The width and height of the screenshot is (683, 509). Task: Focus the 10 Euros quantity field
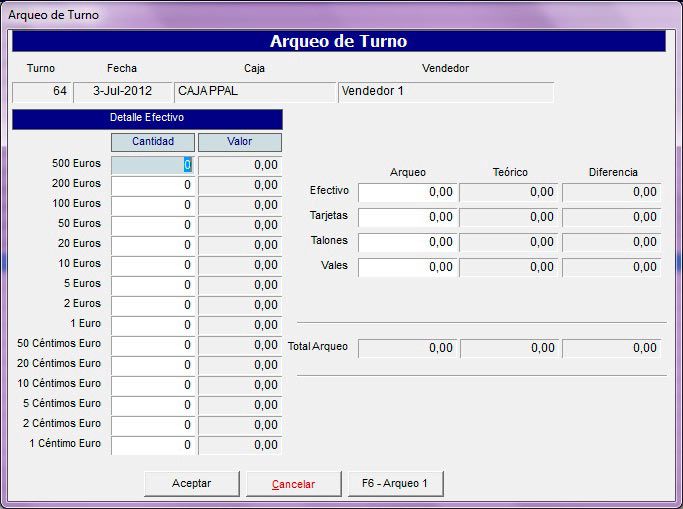(x=153, y=265)
